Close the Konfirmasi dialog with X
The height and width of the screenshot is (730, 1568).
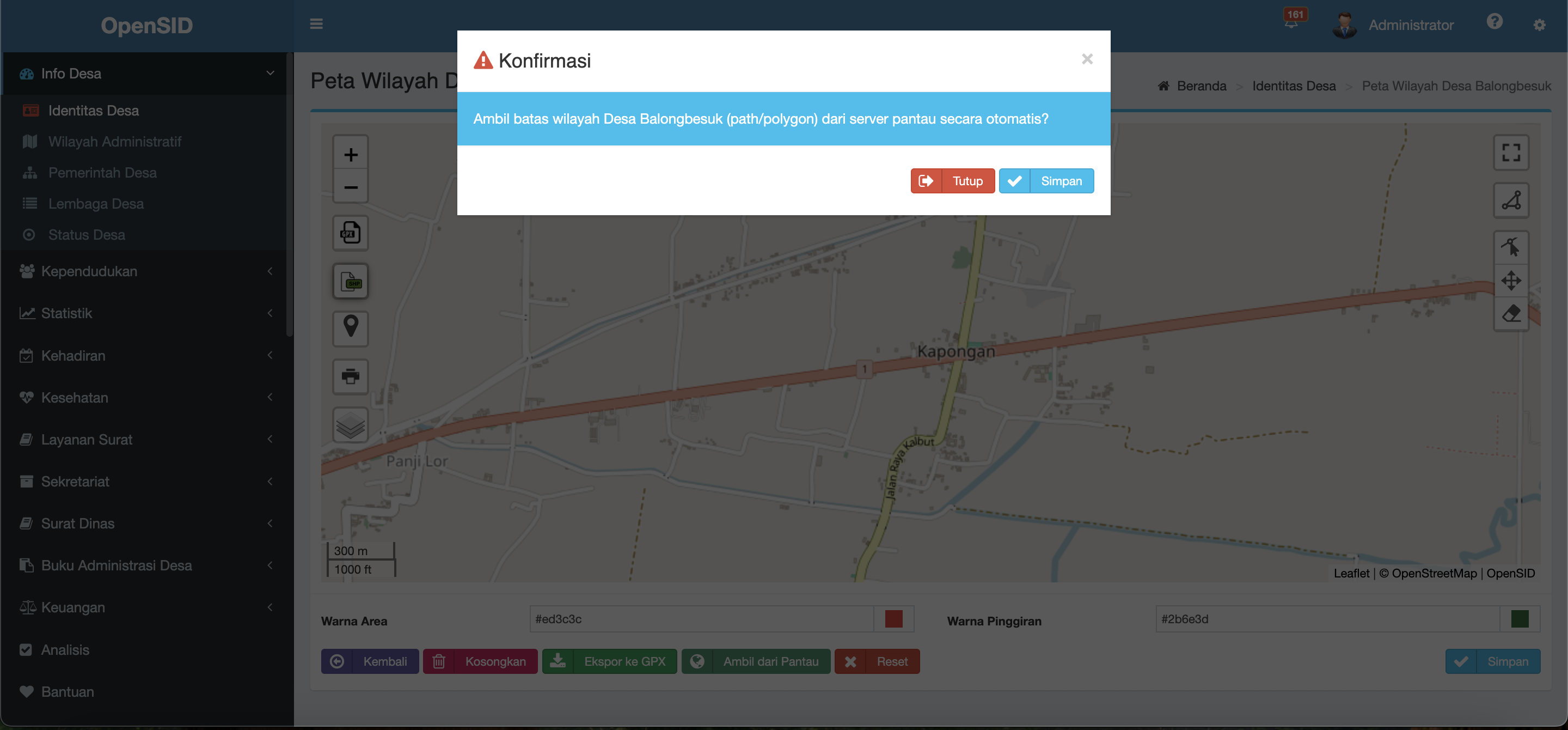pyautogui.click(x=1087, y=59)
